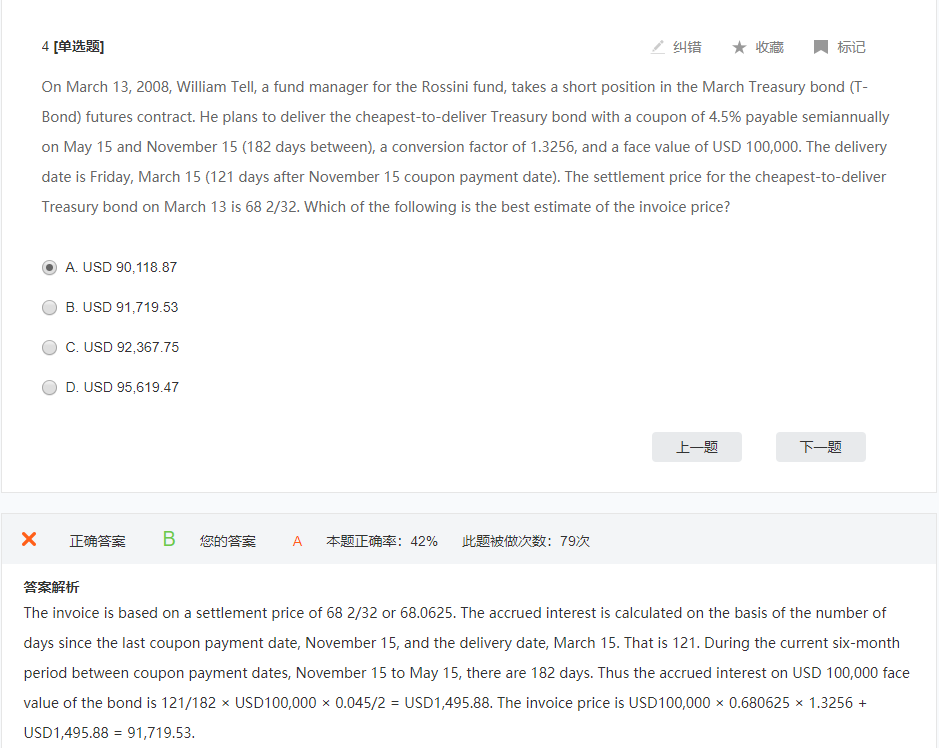Click the red X wrong-answer icon
This screenshot has height=748, width=939.
29,540
